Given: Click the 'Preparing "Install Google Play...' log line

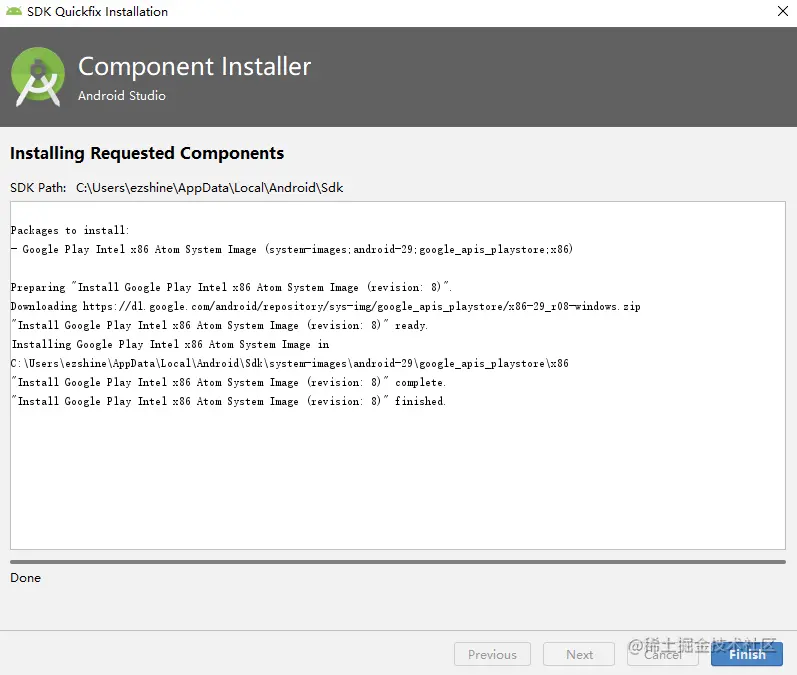Looking at the screenshot, I should 231,287.
